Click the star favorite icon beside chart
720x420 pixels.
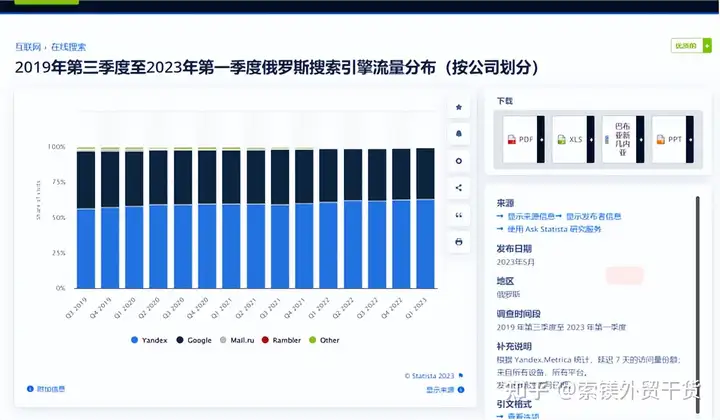pyautogui.click(x=458, y=107)
